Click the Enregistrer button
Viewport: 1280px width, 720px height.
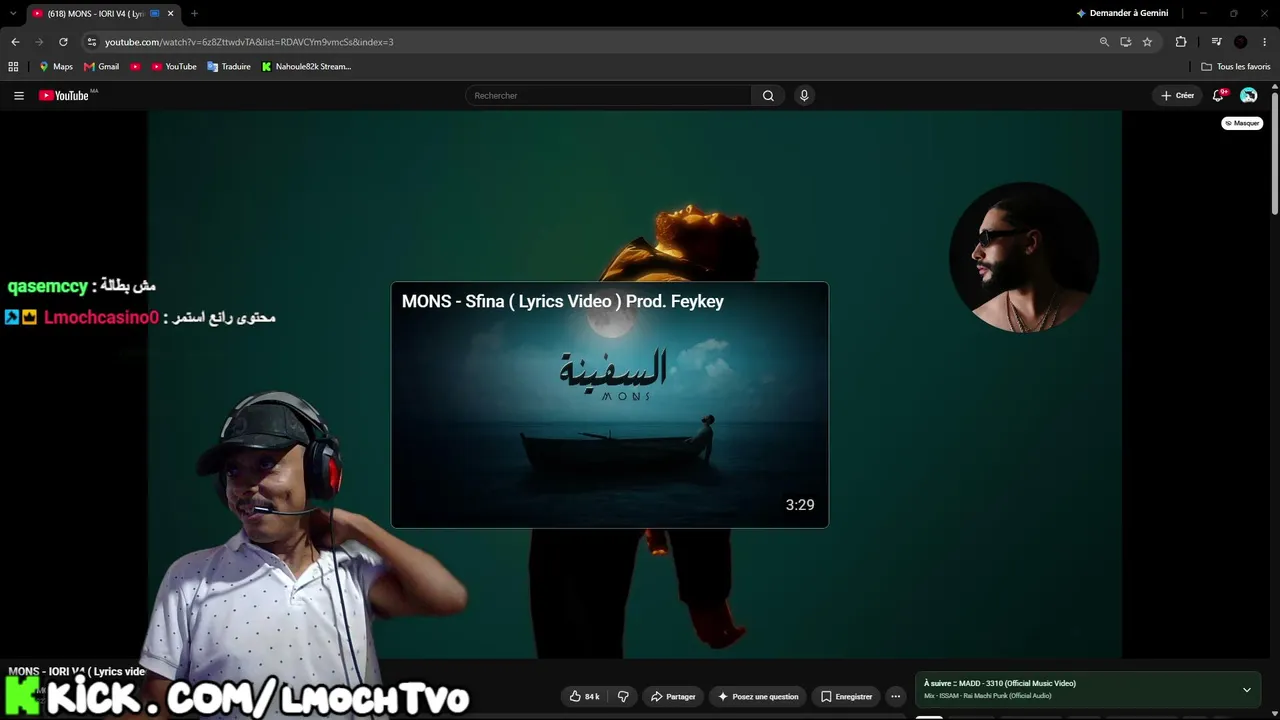point(846,696)
